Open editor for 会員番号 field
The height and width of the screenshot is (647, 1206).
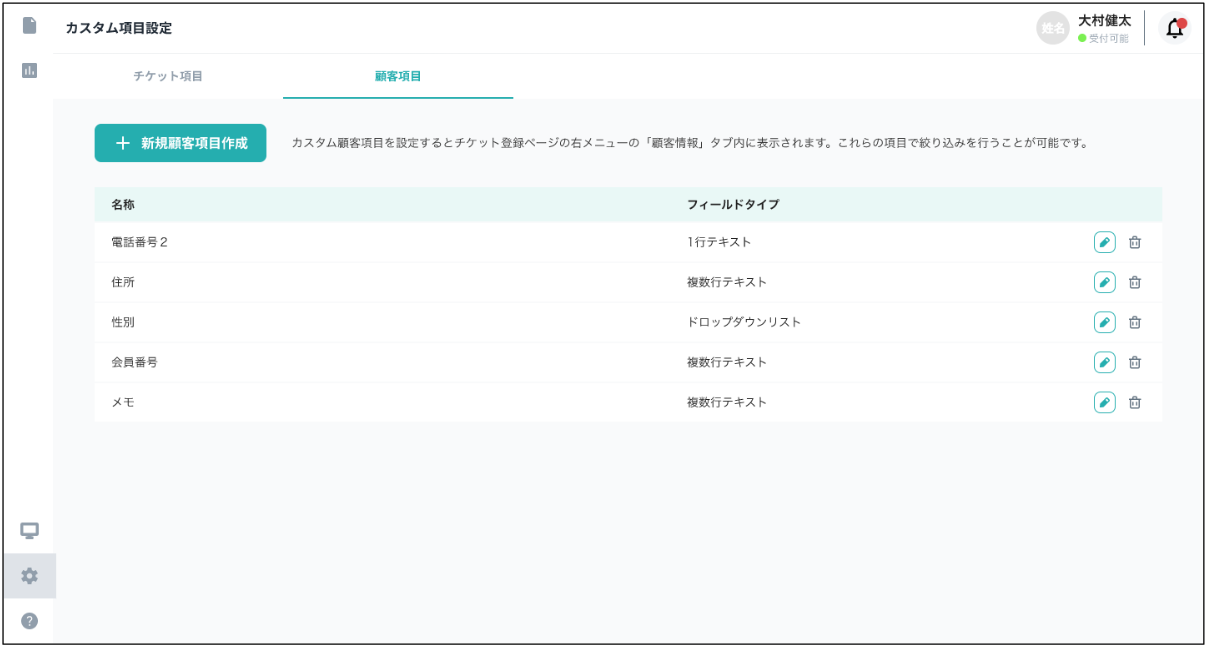pos(1104,362)
